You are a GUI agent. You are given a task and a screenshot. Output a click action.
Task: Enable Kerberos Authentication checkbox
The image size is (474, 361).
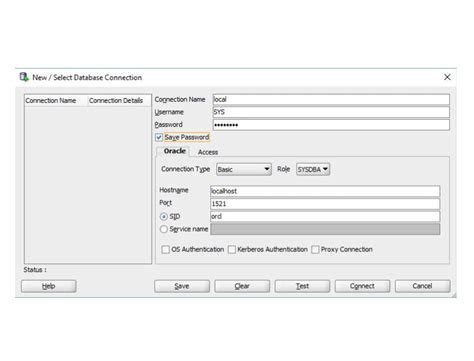click(x=232, y=249)
